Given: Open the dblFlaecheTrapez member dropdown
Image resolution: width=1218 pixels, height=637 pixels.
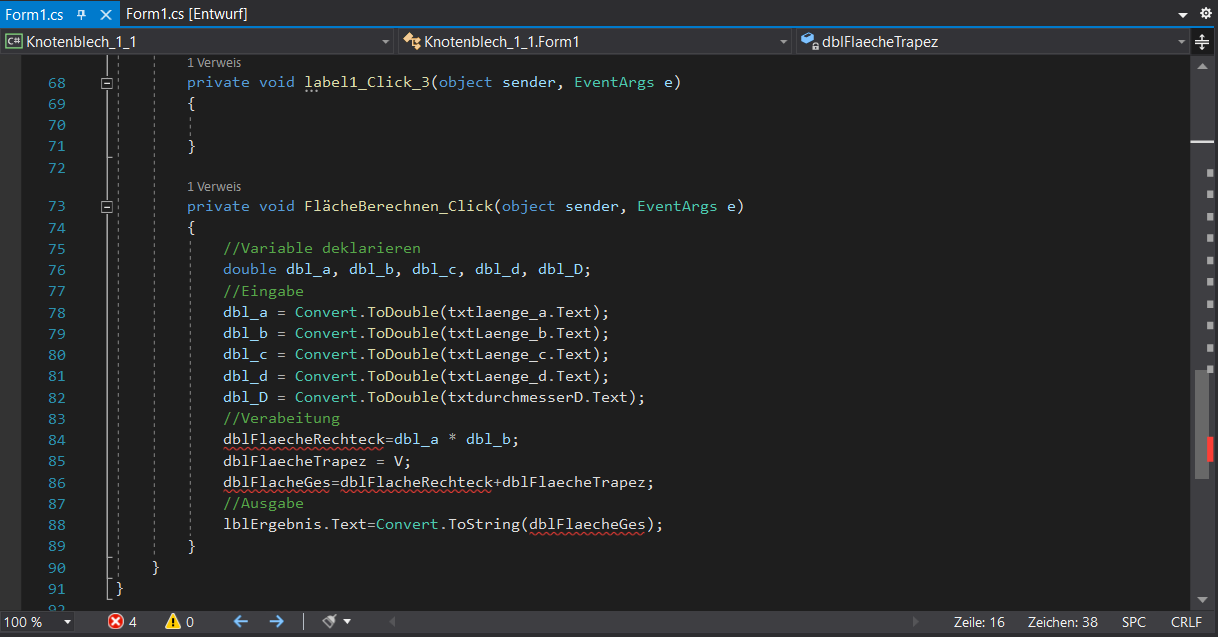Looking at the screenshot, I should [x=1181, y=42].
